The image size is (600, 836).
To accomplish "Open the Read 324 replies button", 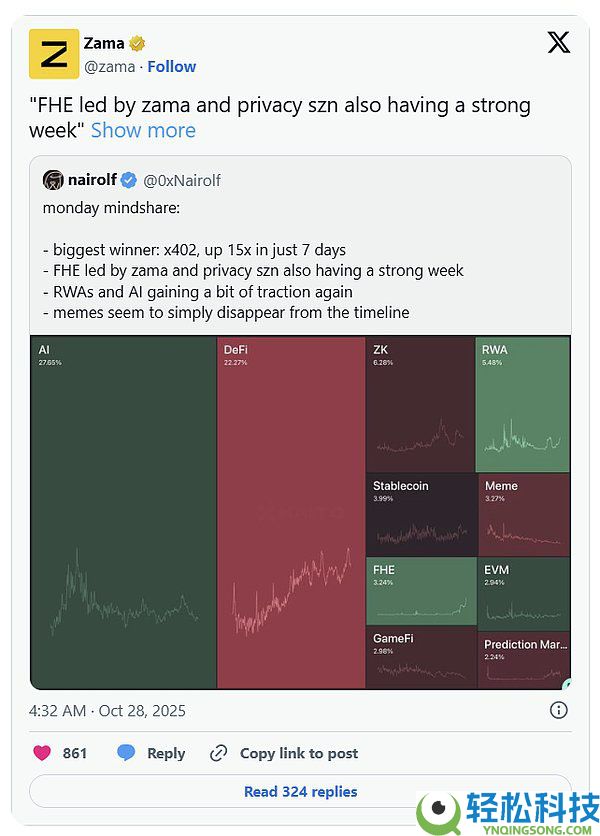I will (300, 791).
